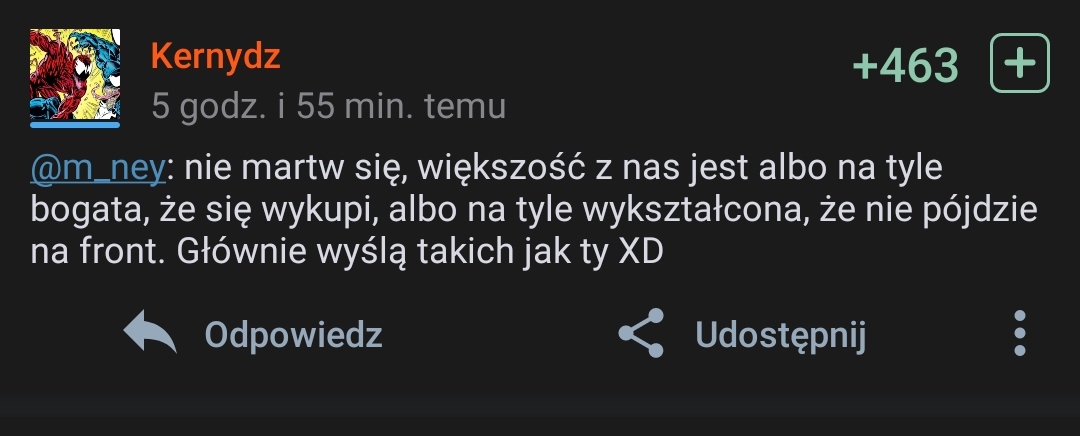Viewport: 1080px width, 436px height.
Task: Click the share network icon
Action: click(641, 333)
